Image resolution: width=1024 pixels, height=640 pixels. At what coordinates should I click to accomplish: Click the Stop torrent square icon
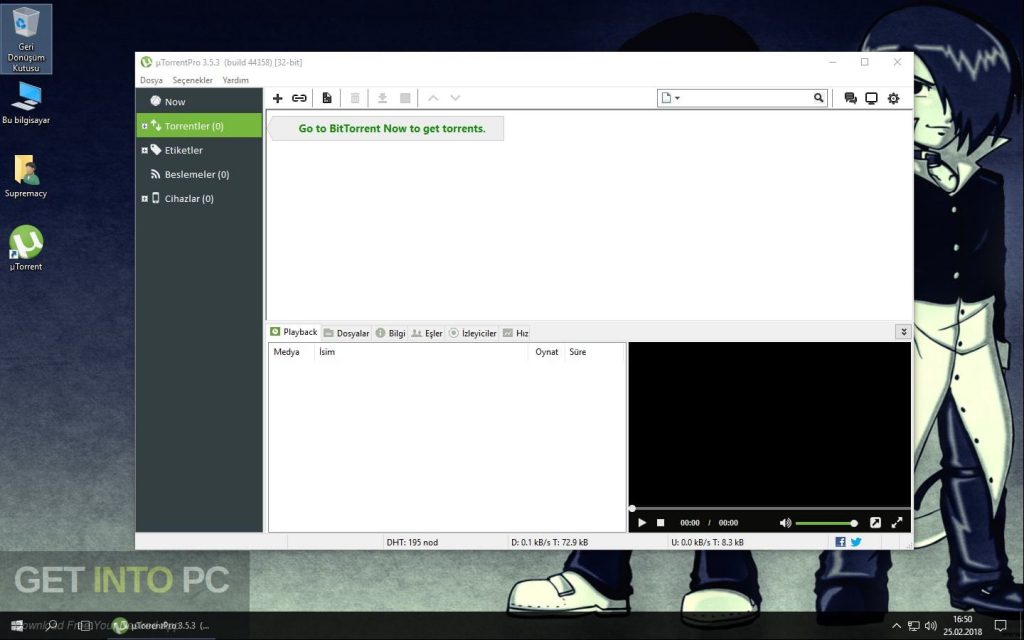click(x=406, y=98)
